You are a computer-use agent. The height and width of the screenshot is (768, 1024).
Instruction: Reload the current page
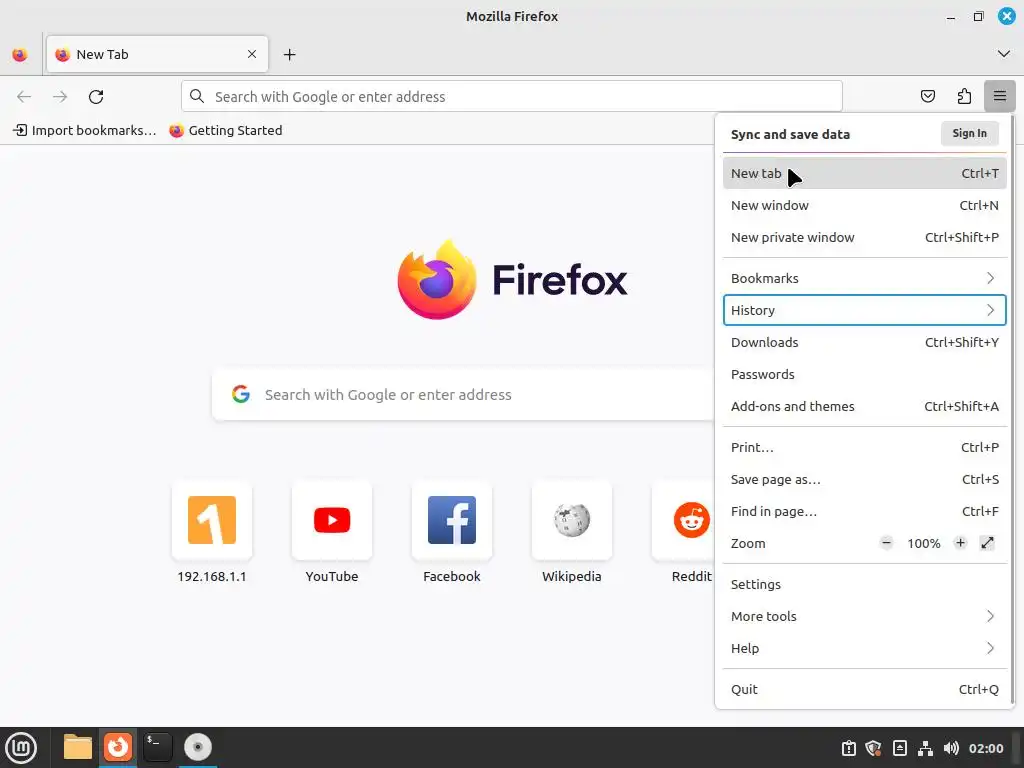click(96, 97)
